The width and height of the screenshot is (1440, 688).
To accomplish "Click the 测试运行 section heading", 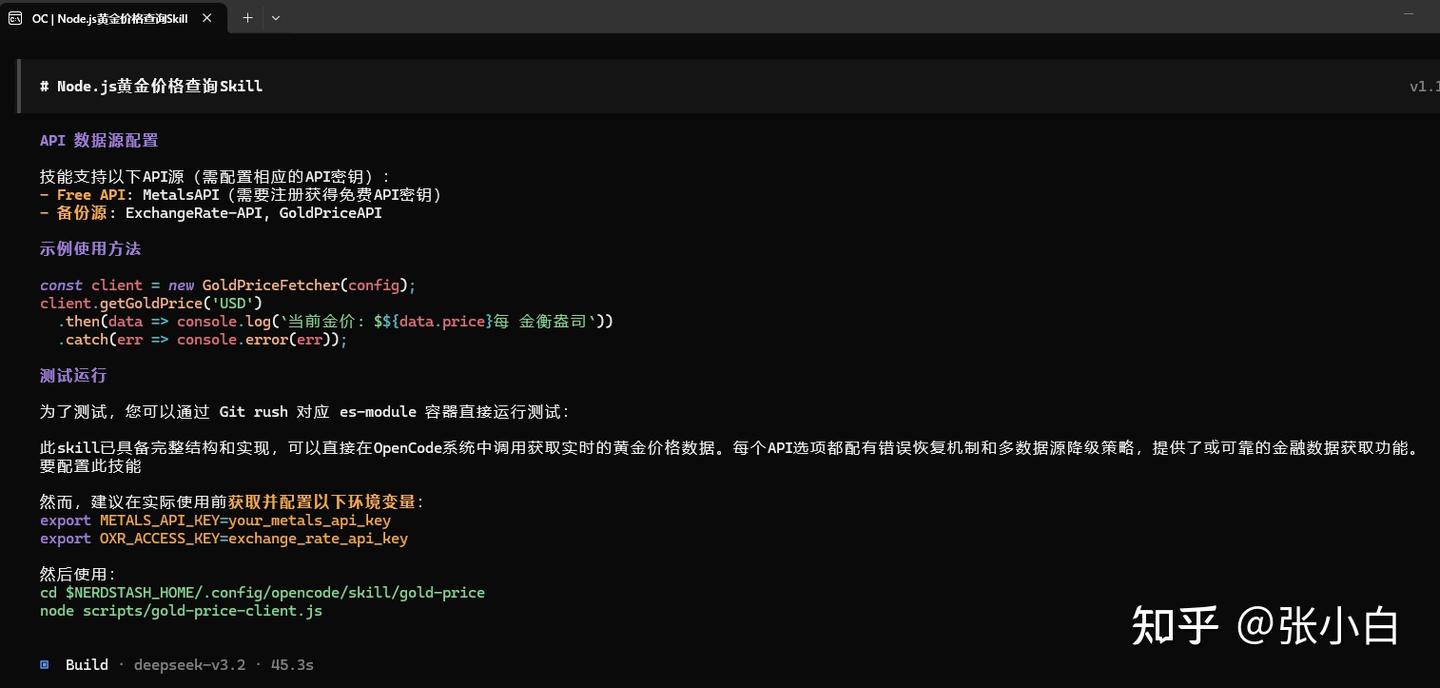I will [73, 375].
